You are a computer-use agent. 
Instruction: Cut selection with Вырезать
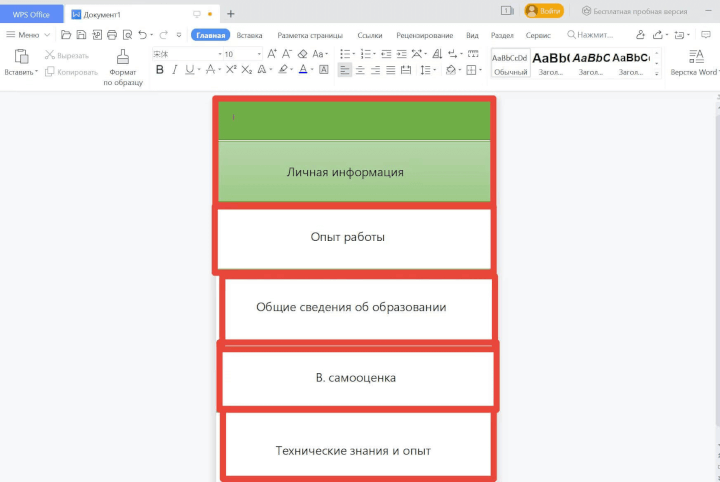(67, 56)
